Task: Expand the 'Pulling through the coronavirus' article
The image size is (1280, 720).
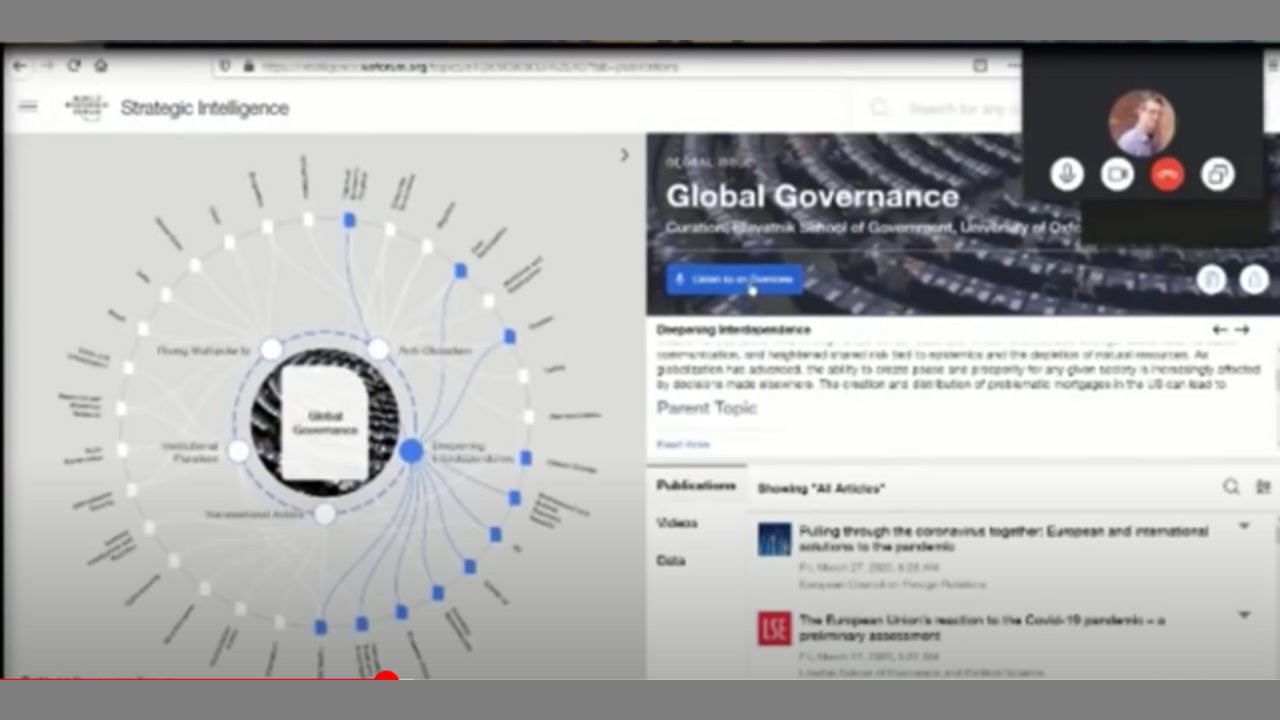Action: [1244, 526]
